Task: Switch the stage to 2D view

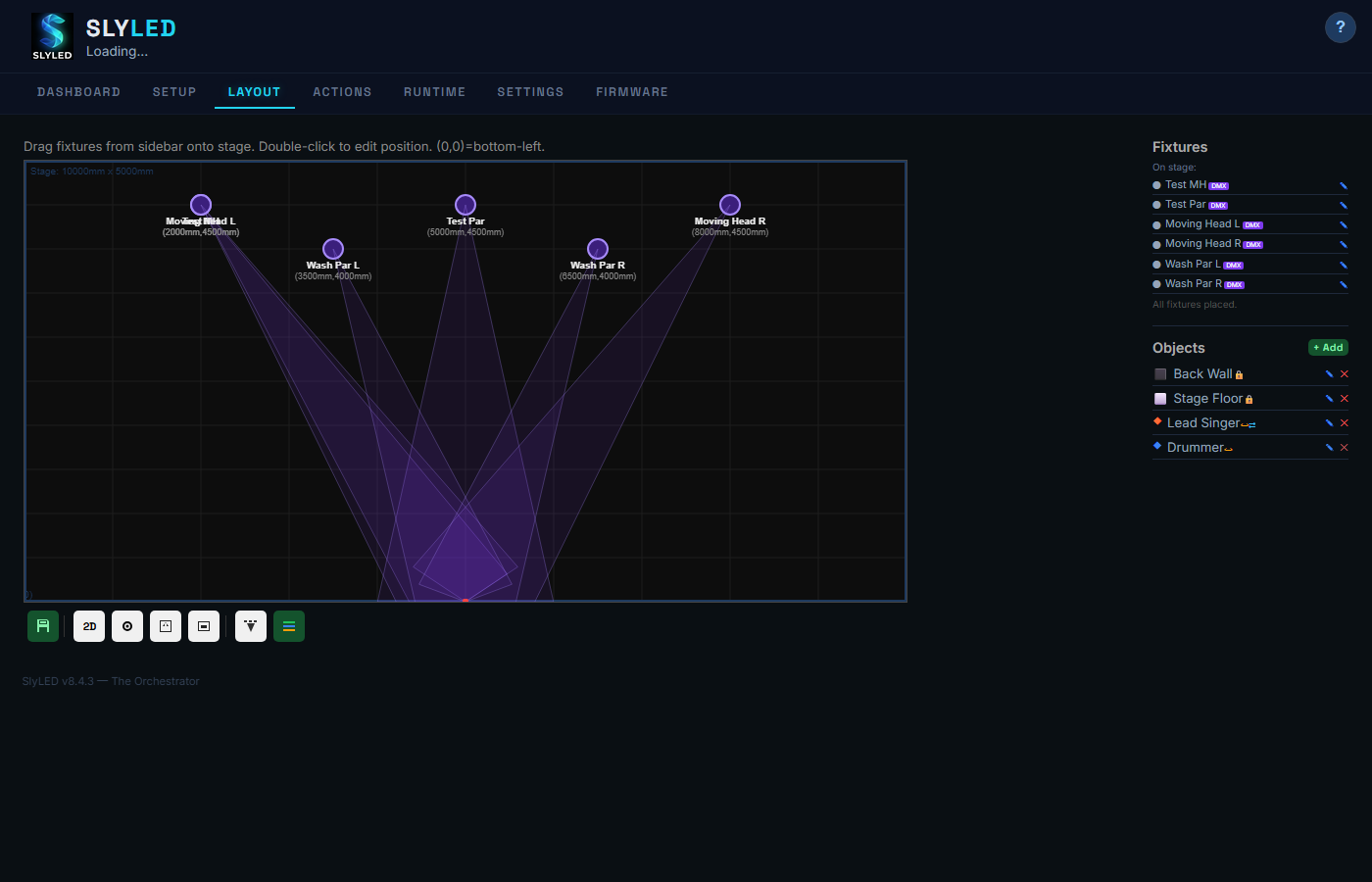Action: 89,626
